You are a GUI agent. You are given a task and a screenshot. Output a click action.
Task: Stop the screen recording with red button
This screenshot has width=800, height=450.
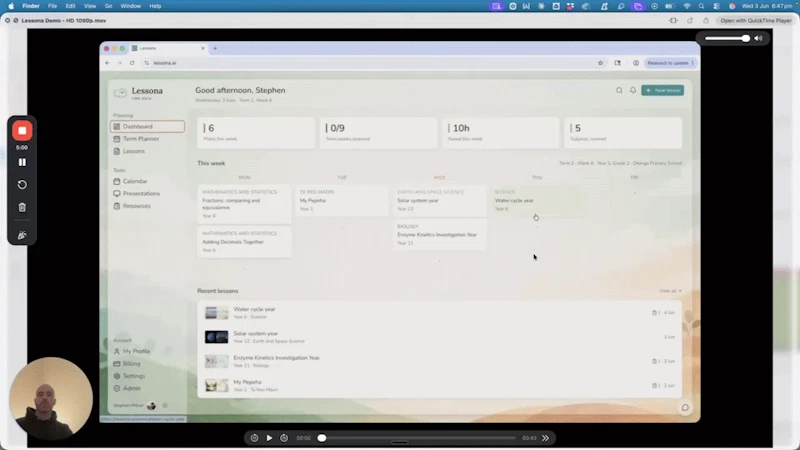pyautogui.click(x=22, y=131)
